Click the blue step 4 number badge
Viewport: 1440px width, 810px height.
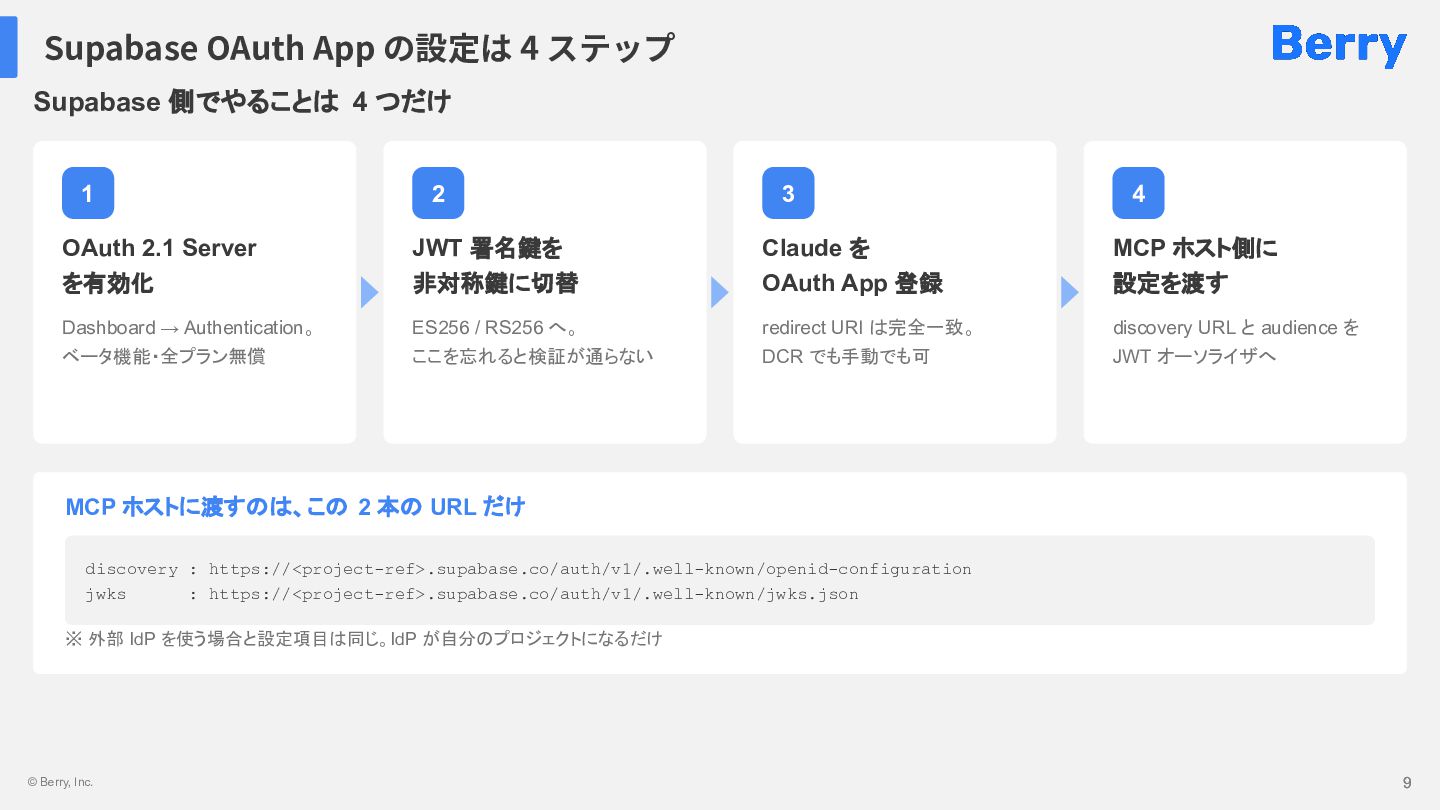1138,193
